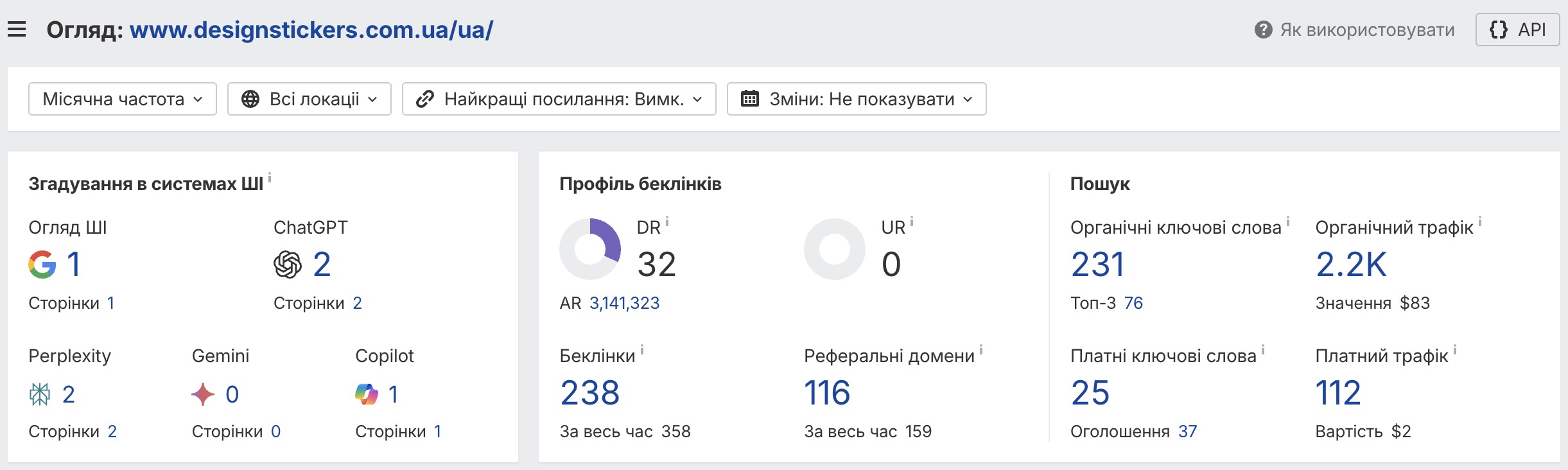This screenshot has height=470, width=1568.
Task: Click the Gemini star icon
Action: [203, 394]
